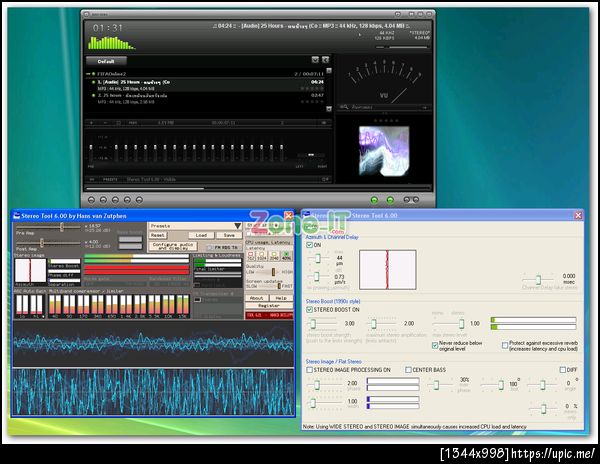600x464 pixels.
Task: Click the plus button above the equalizer
Action: point(91,123)
